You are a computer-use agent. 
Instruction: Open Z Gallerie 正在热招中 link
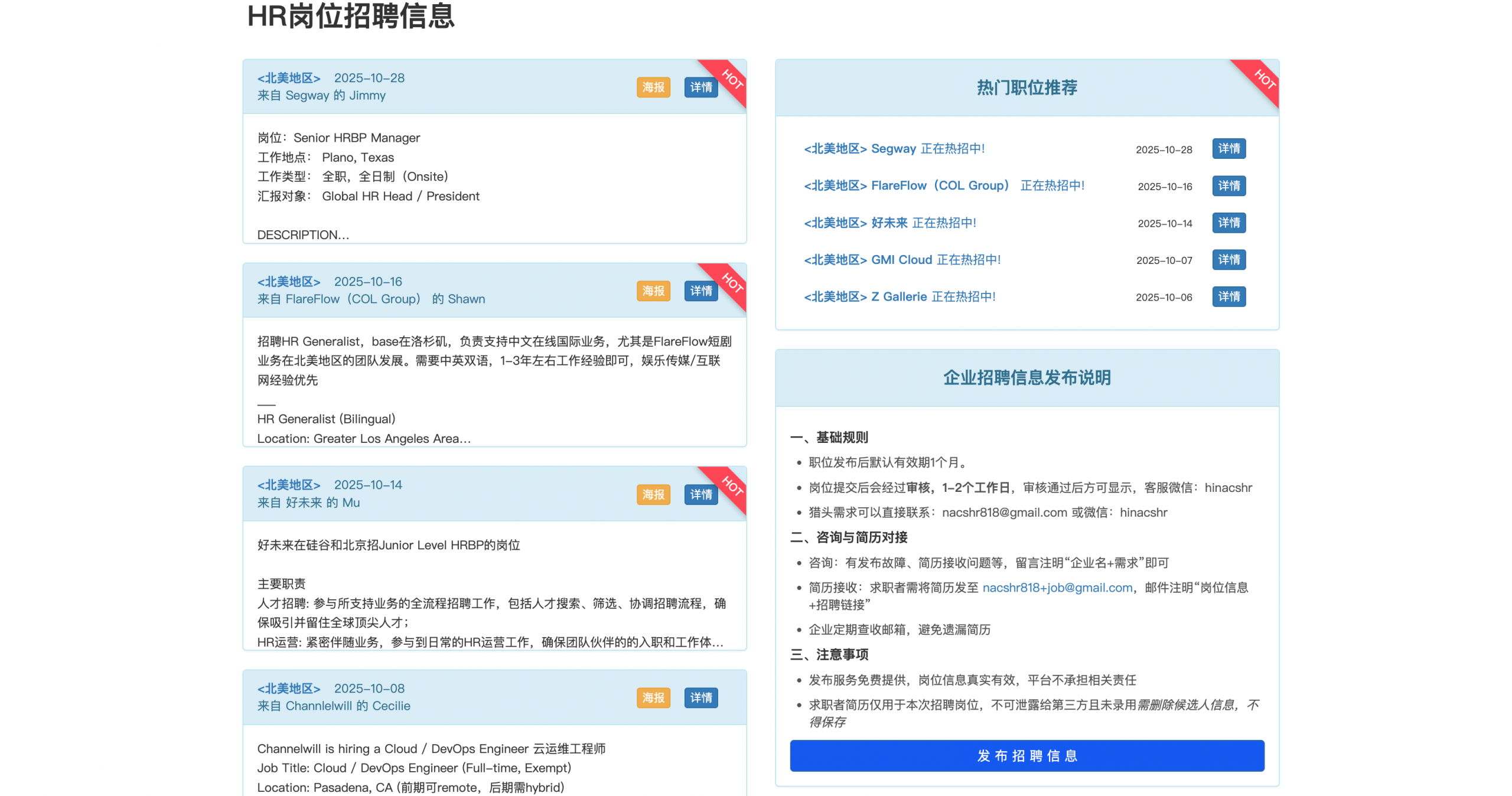[x=899, y=296]
